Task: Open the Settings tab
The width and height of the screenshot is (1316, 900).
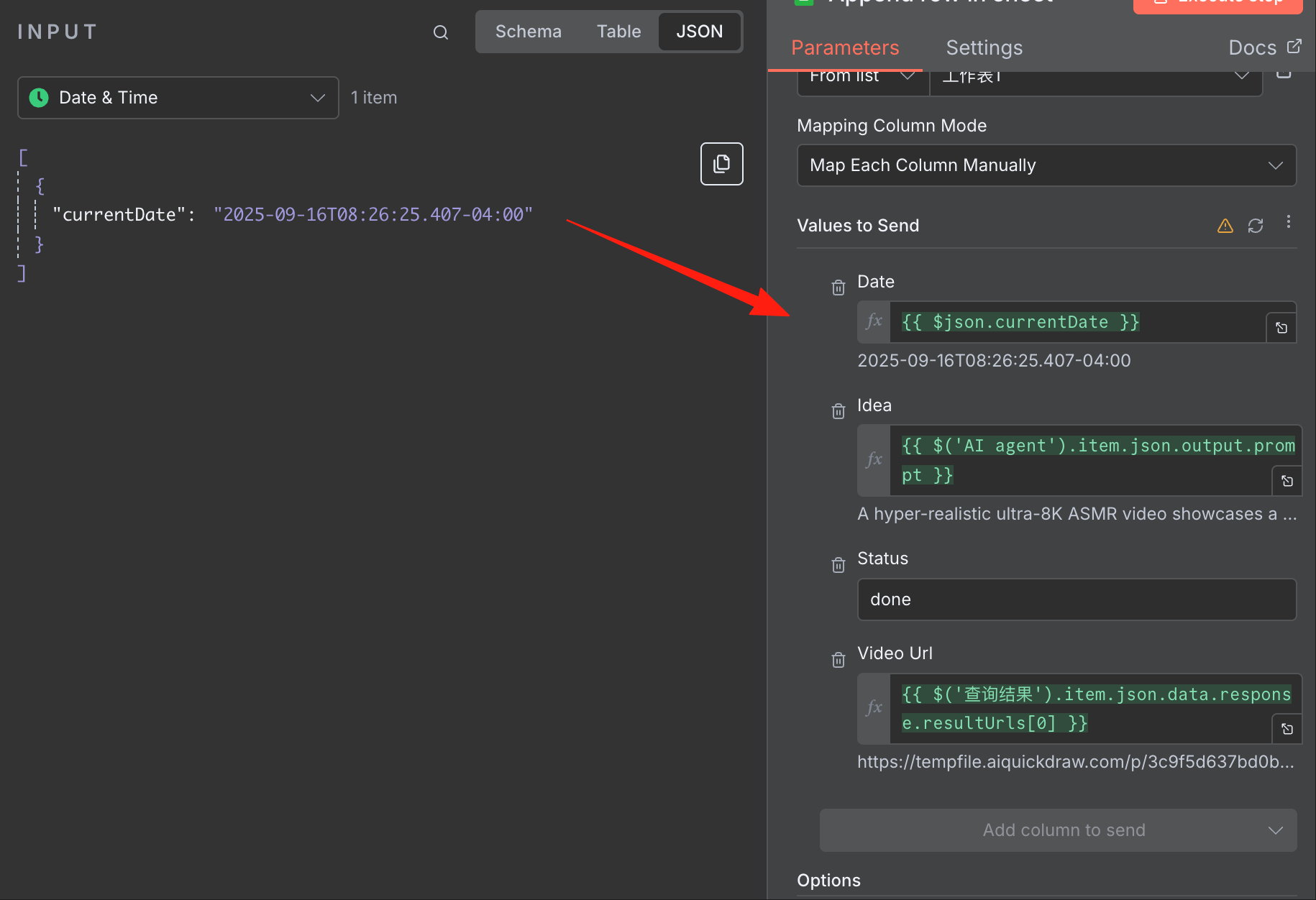Action: tap(984, 47)
